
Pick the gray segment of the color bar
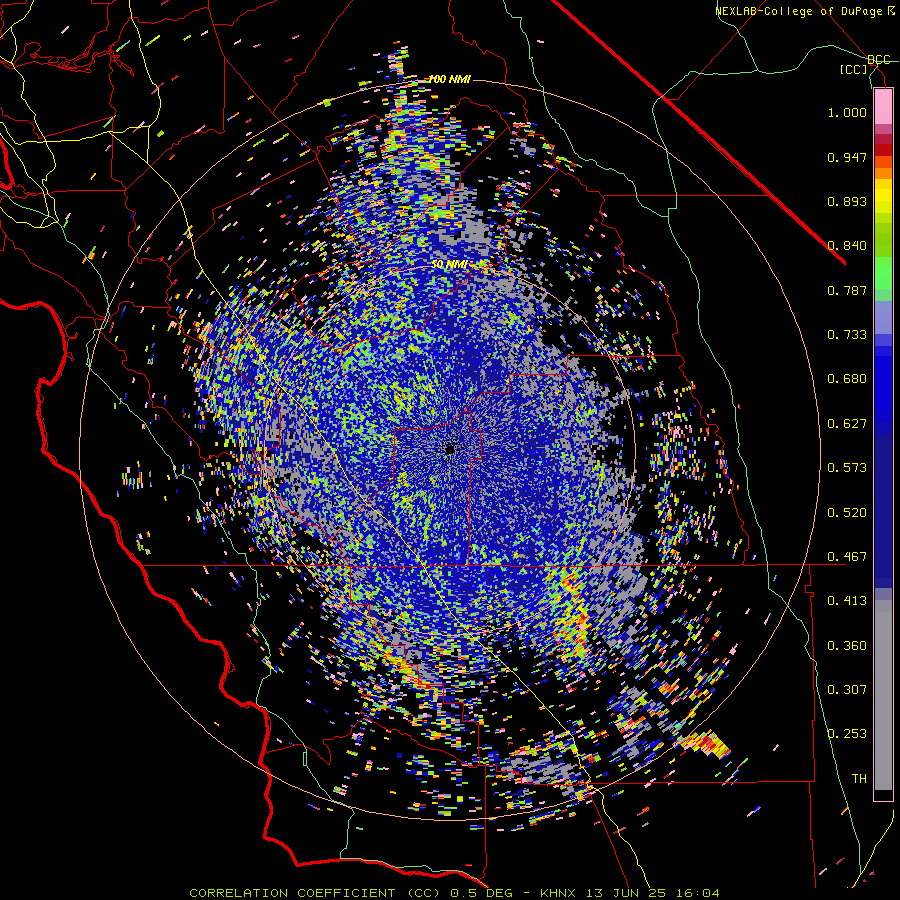pyautogui.click(x=883, y=695)
